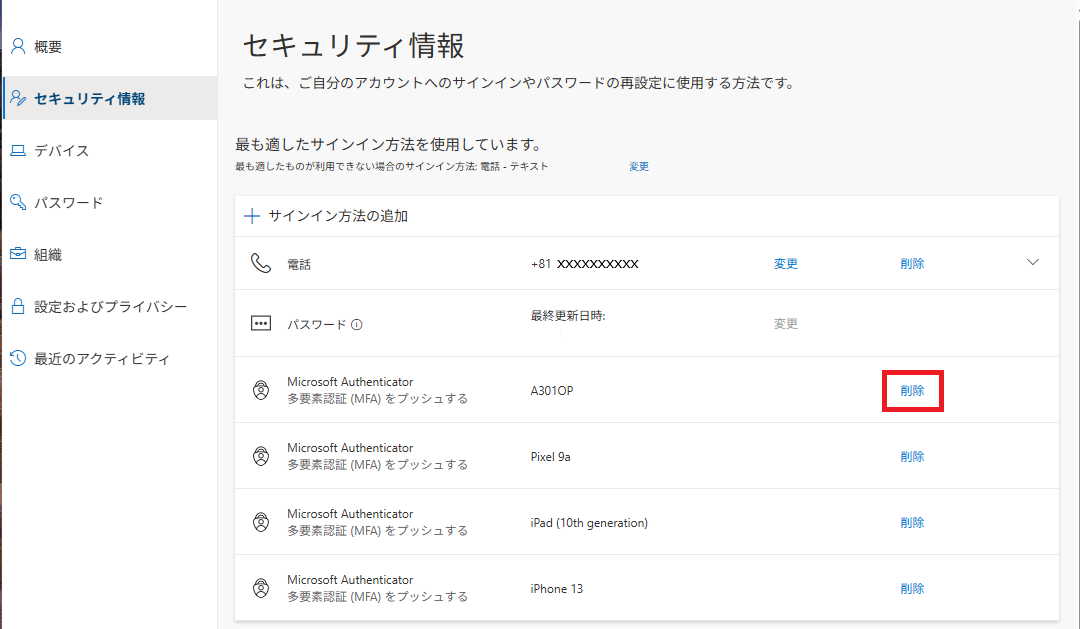Navigate to 組織 in the sidebar
This screenshot has height=629, width=1080.
point(48,255)
